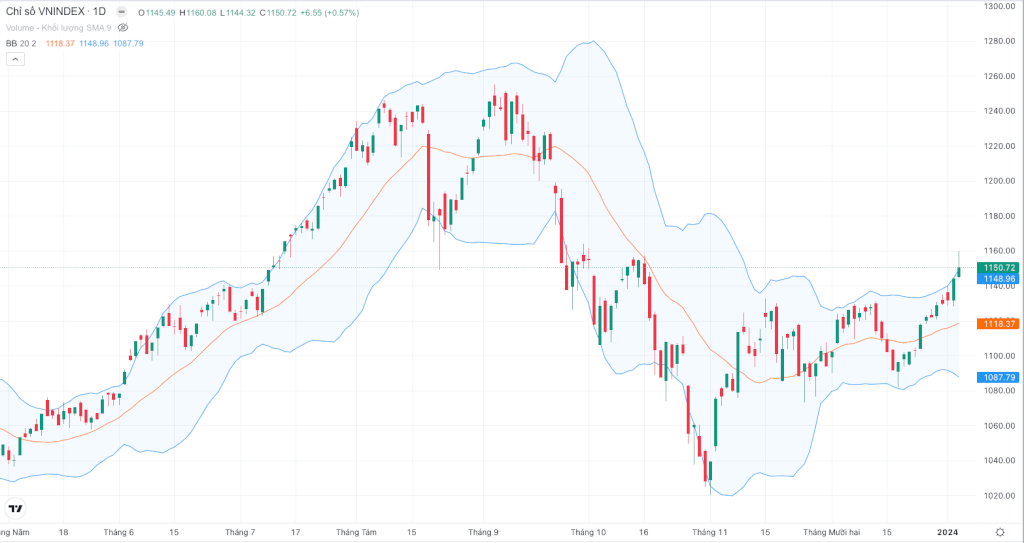Click the change value +6.55 (+0.57%)
Viewport: 1024px width, 543px height.
[x=330, y=12]
